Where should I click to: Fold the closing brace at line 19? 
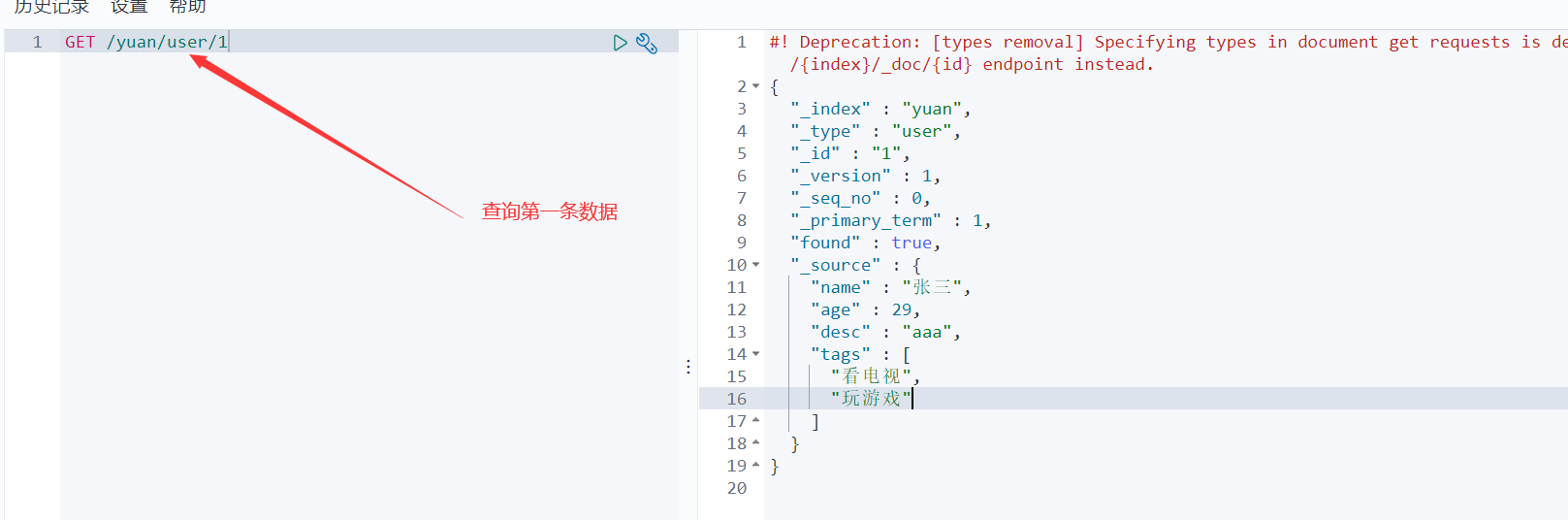tap(756, 466)
